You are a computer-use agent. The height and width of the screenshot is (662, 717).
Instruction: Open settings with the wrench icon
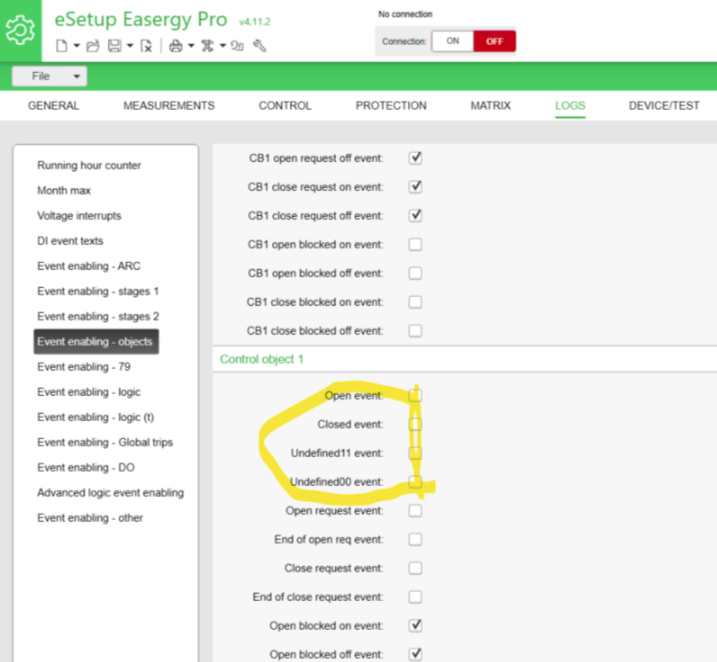(x=260, y=46)
